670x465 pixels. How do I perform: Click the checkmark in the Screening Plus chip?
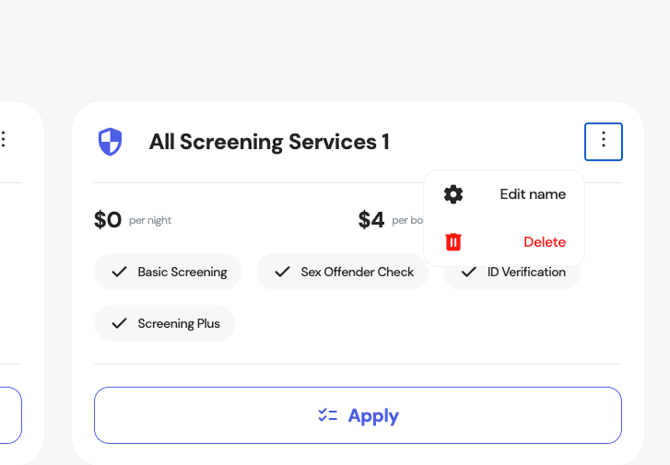[x=119, y=324]
